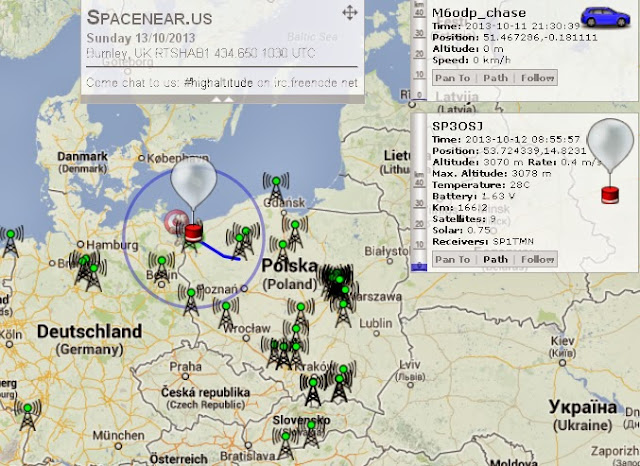Click the altitude scale bar in the SP3OSJ panel
The width and height of the screenshot is (640, 466).
coord(420,193)
